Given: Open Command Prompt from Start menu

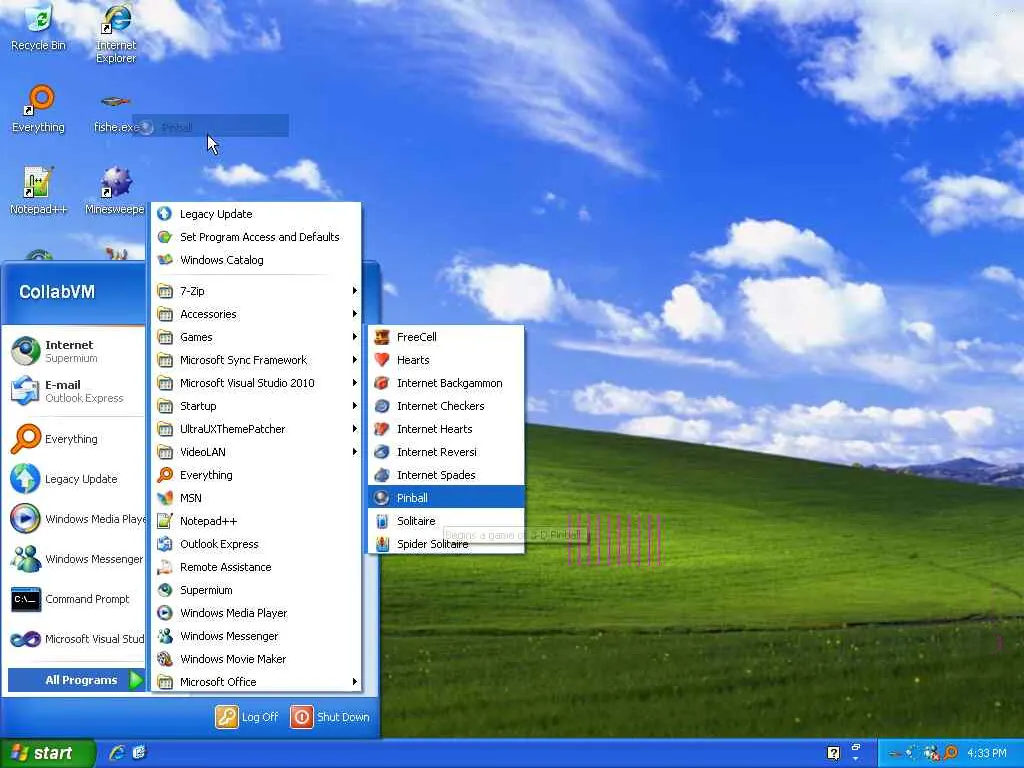Looking at the screenshot, I should click(x=76, y=599).
